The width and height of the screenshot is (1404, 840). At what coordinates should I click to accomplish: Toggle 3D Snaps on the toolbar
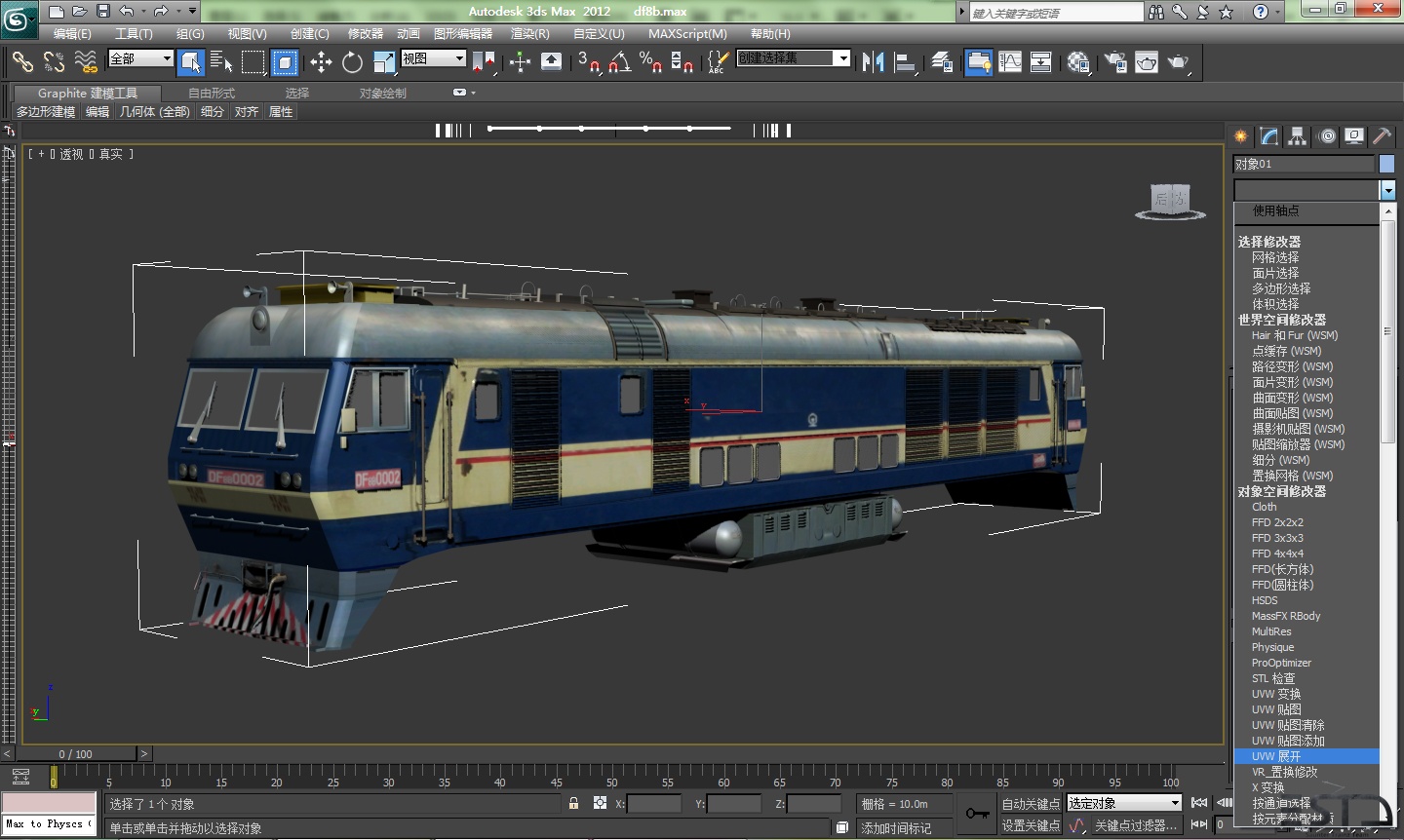click(588, 62)
